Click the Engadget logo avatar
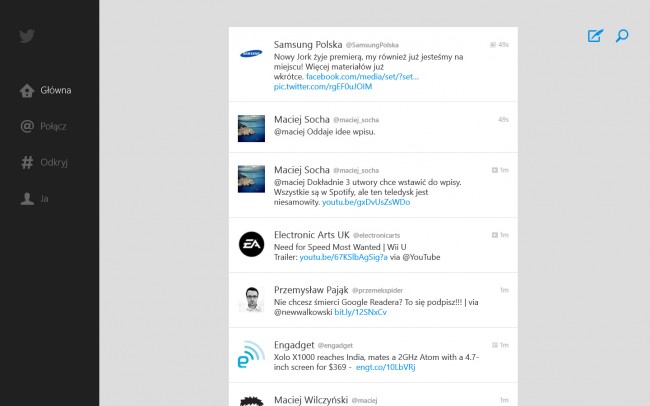This screenshot has height=406, width=650. click(x=251, y=354)
